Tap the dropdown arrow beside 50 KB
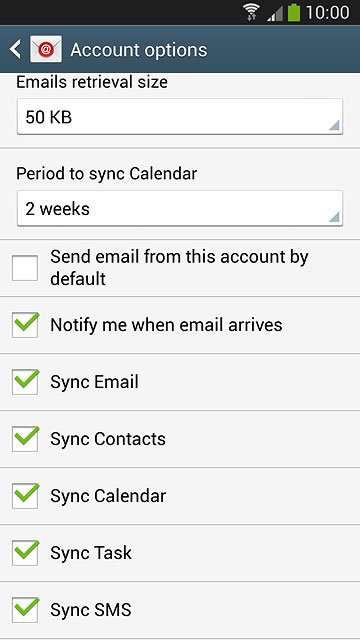360x640 pixels. pyautogui.click(x=334, y=126)
